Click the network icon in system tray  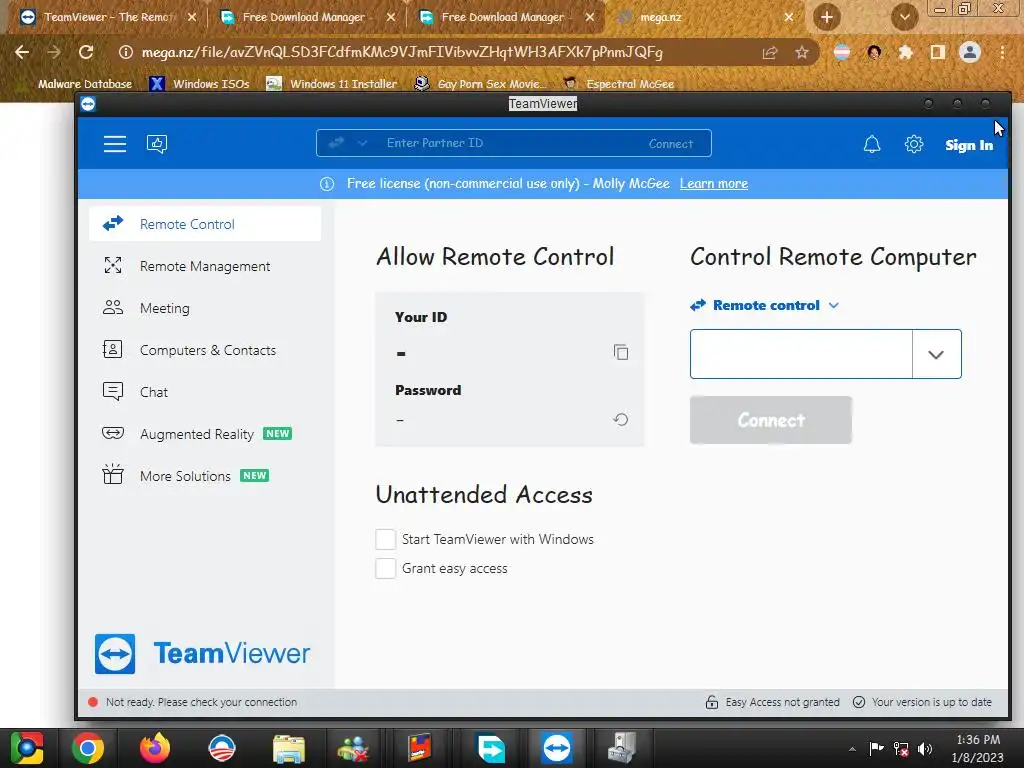tap(901, 749)
